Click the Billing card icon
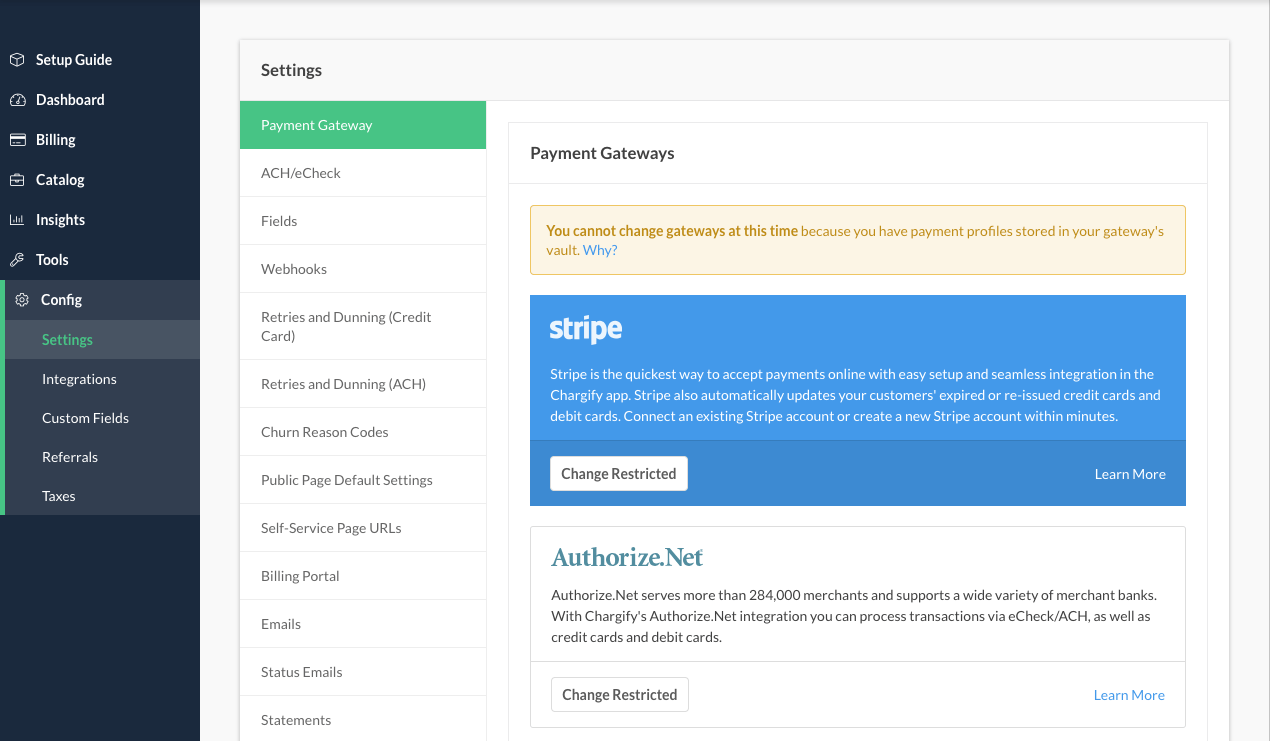1270x741 pixels. tap(17, 140)
